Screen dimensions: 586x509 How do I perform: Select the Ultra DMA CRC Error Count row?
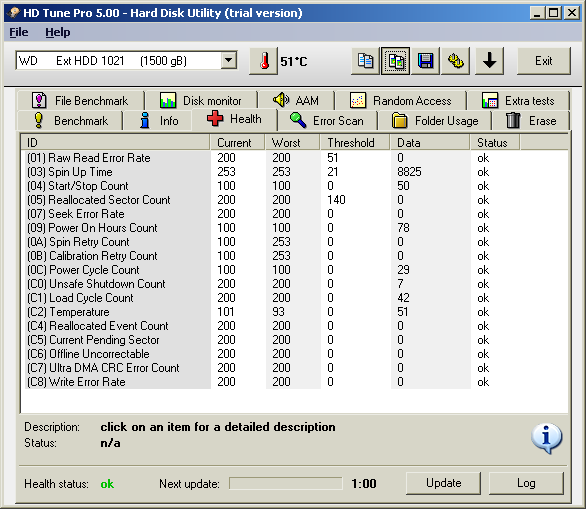(x=295, y=368)
